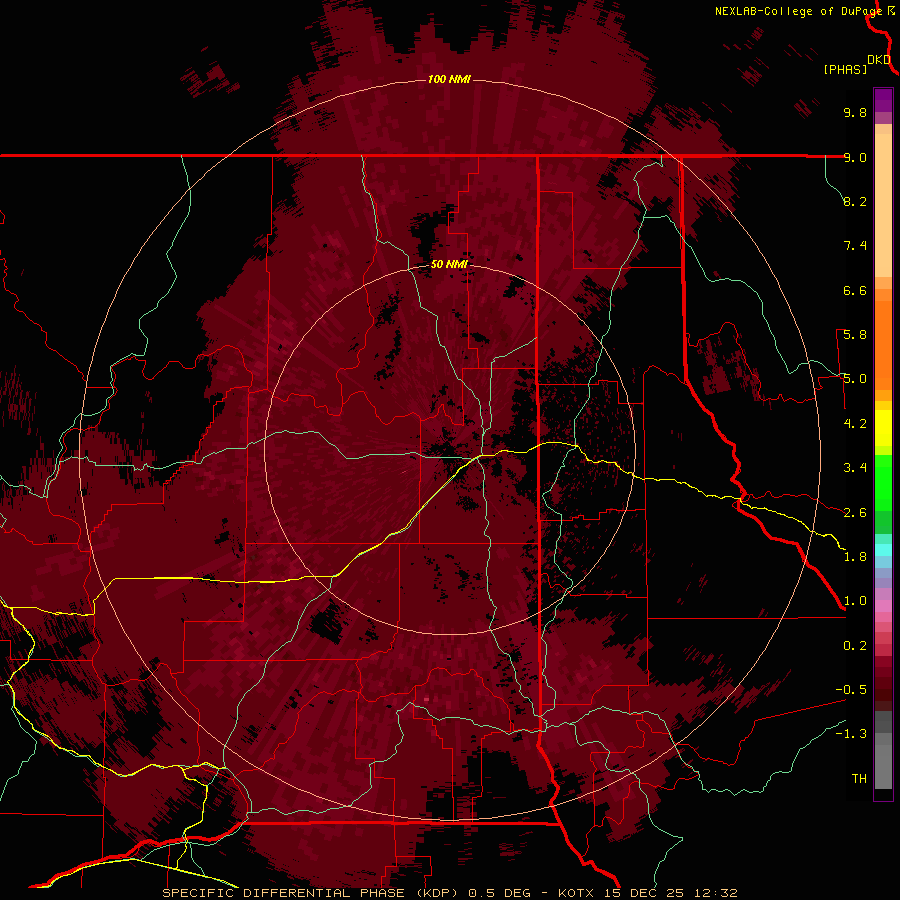
Task: Click the Specific Differential Phase (KDP) title text
Action: [310, 893]
